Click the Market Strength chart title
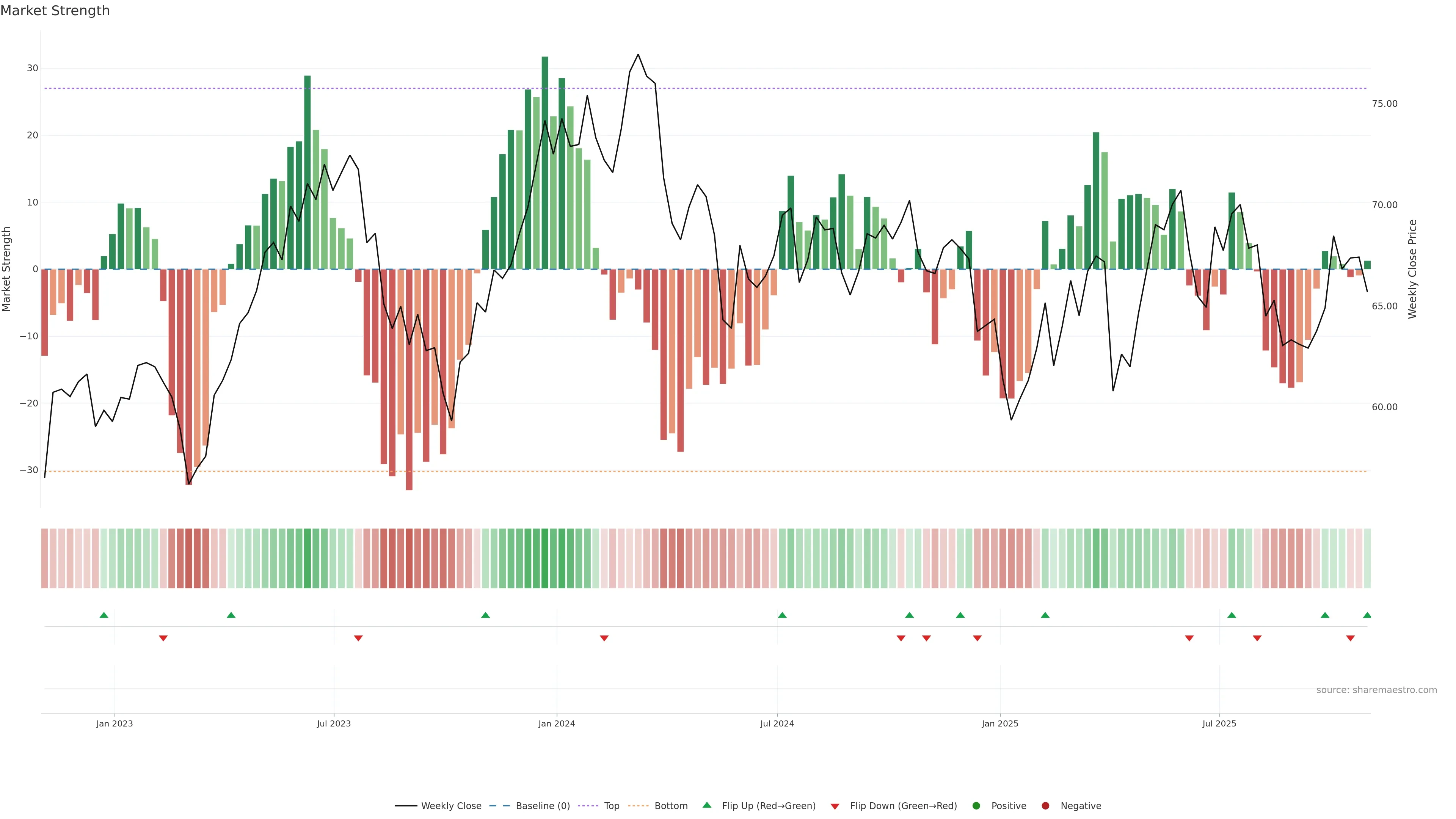Image resolution: width=1456 pixels, height=819 pixels. click(x=55, y=11)
